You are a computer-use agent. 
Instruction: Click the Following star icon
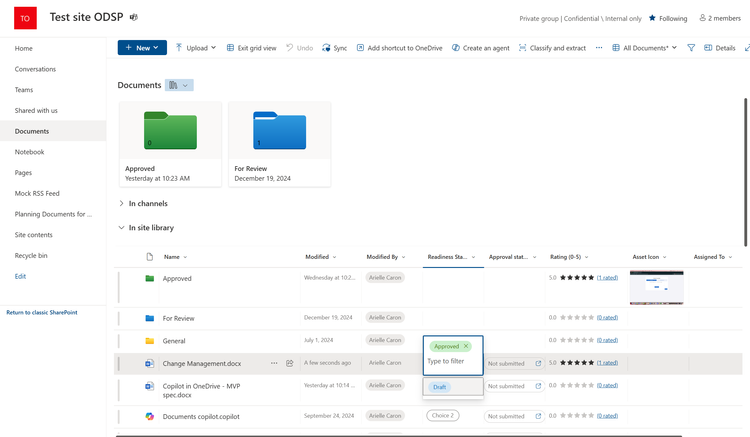tap(652, 18)
